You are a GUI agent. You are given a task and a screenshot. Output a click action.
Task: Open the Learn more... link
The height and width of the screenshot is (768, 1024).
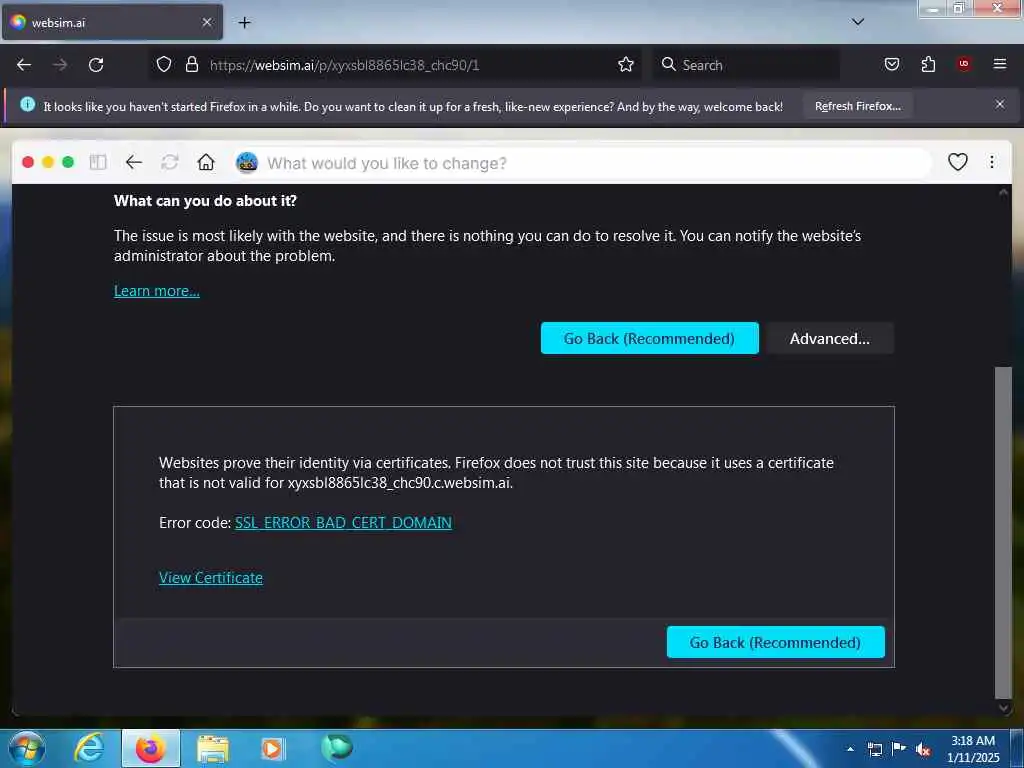pyautogui.click(x=157, y=291)
